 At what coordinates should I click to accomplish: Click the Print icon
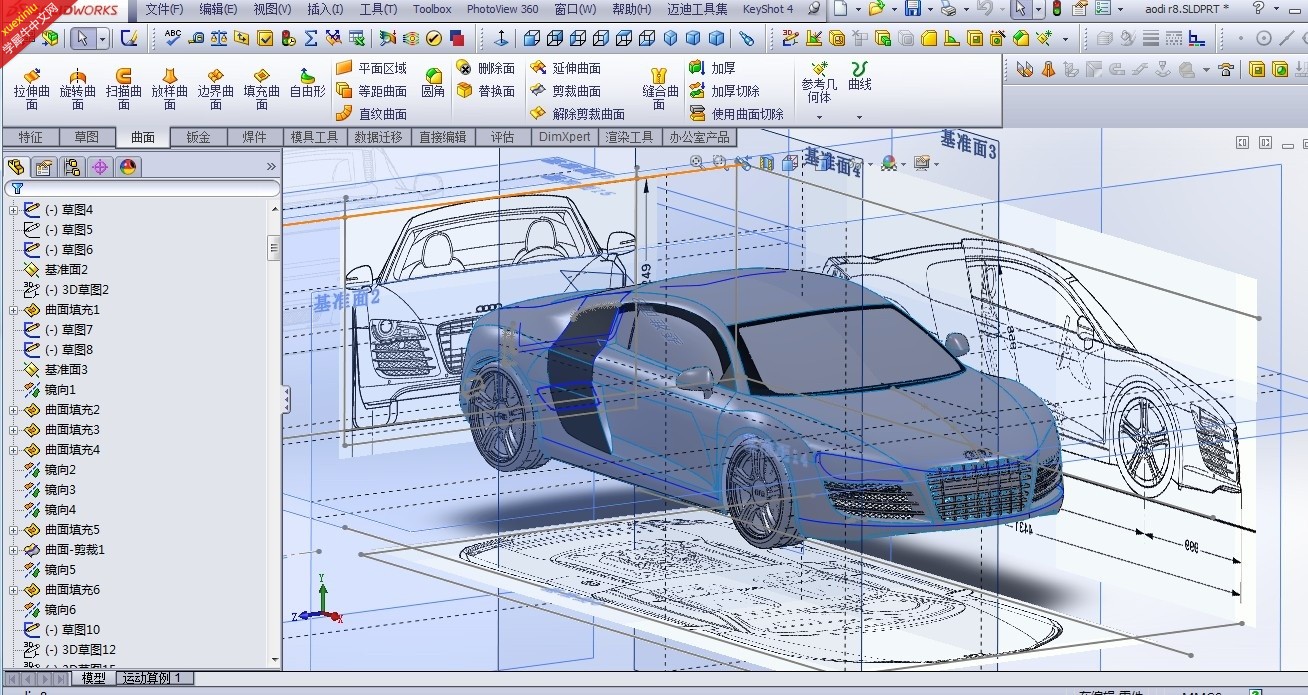pos(948,9)
